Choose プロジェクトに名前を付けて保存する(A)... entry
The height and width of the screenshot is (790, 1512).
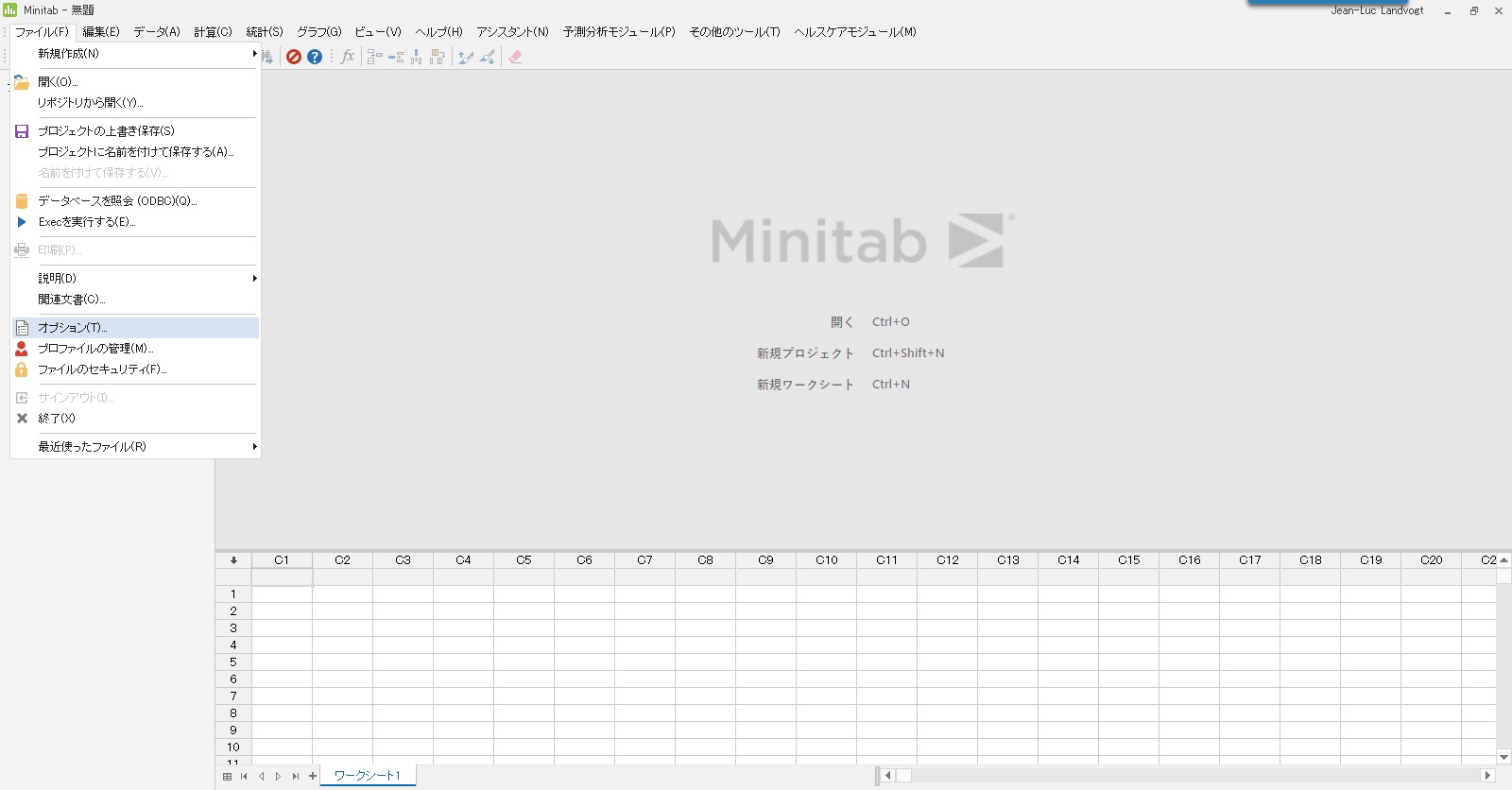pyautogui.click(x=135, y=151)
